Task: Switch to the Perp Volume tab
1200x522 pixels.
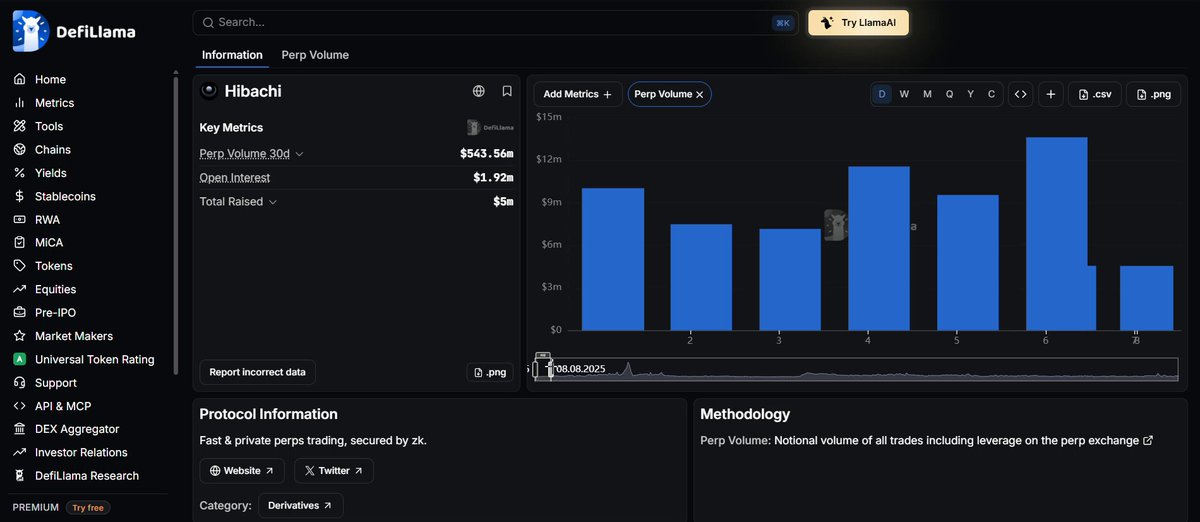Action: [315, 55]
